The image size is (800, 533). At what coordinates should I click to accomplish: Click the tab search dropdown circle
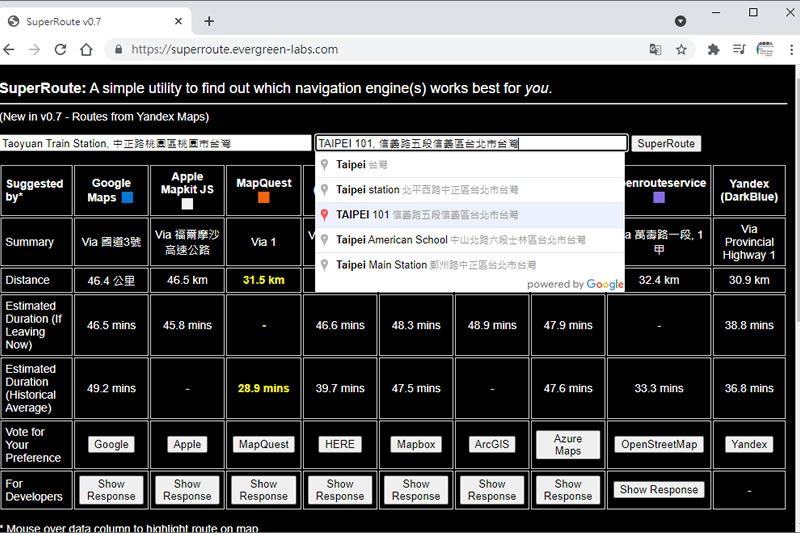click(x=680, y=21)
